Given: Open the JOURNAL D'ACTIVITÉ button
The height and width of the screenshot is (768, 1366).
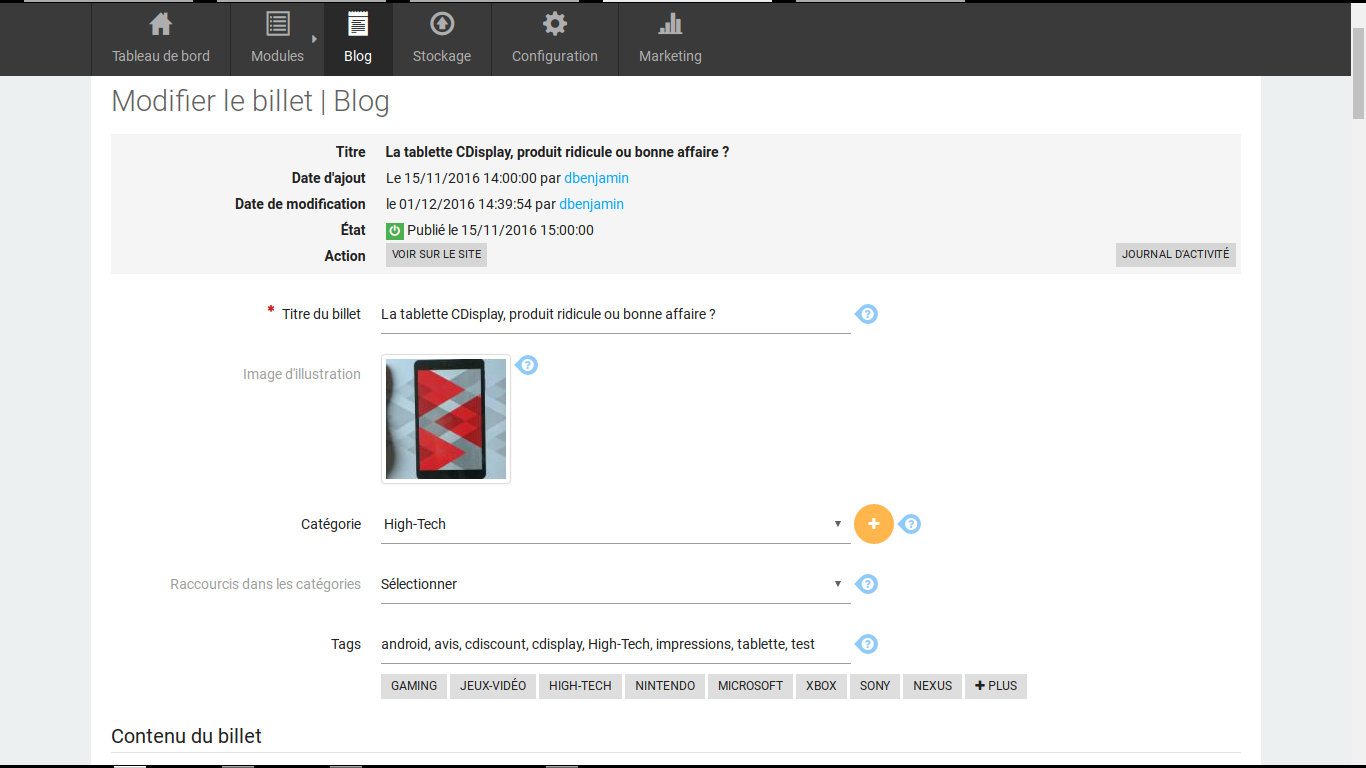Looking at the screenshot, I should click(x=1175, y=255).
